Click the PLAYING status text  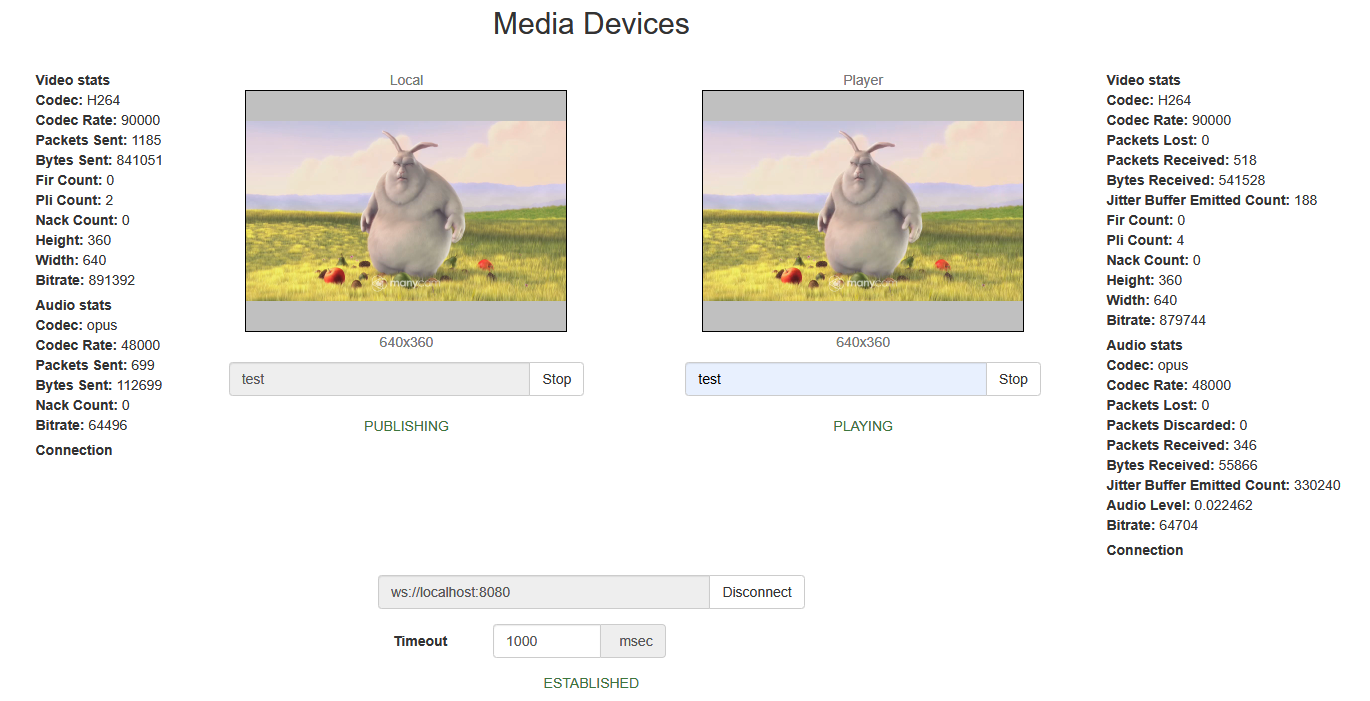tap(863, 426)
